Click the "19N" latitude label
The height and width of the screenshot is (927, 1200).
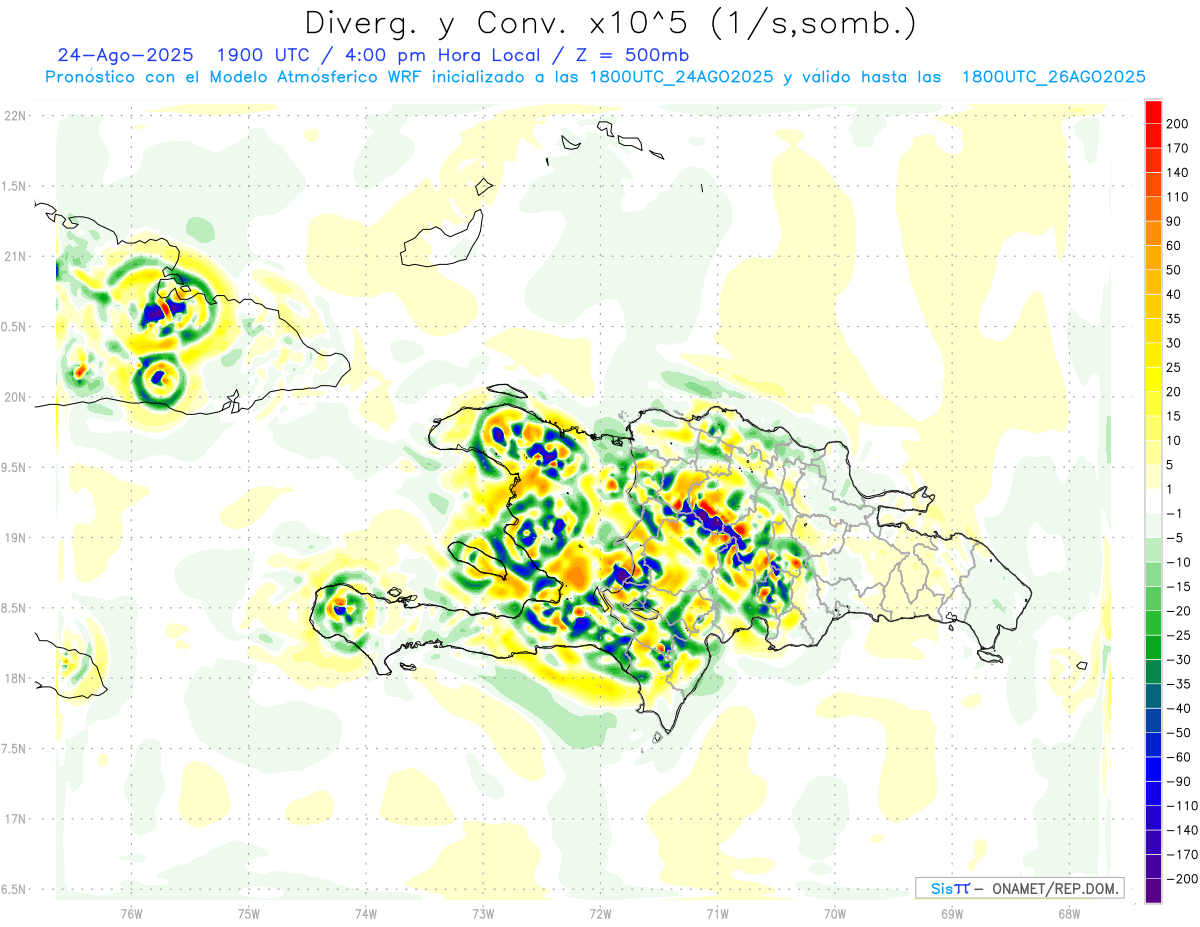point(16,537)
